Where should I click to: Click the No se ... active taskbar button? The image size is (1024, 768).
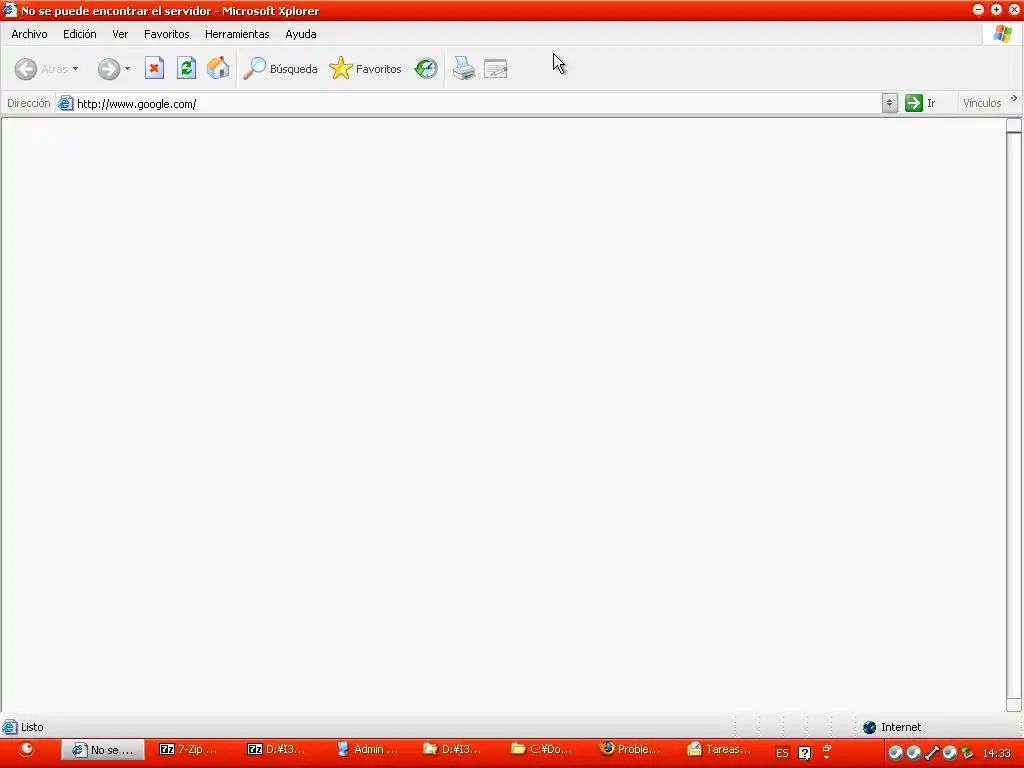point(104,750)
